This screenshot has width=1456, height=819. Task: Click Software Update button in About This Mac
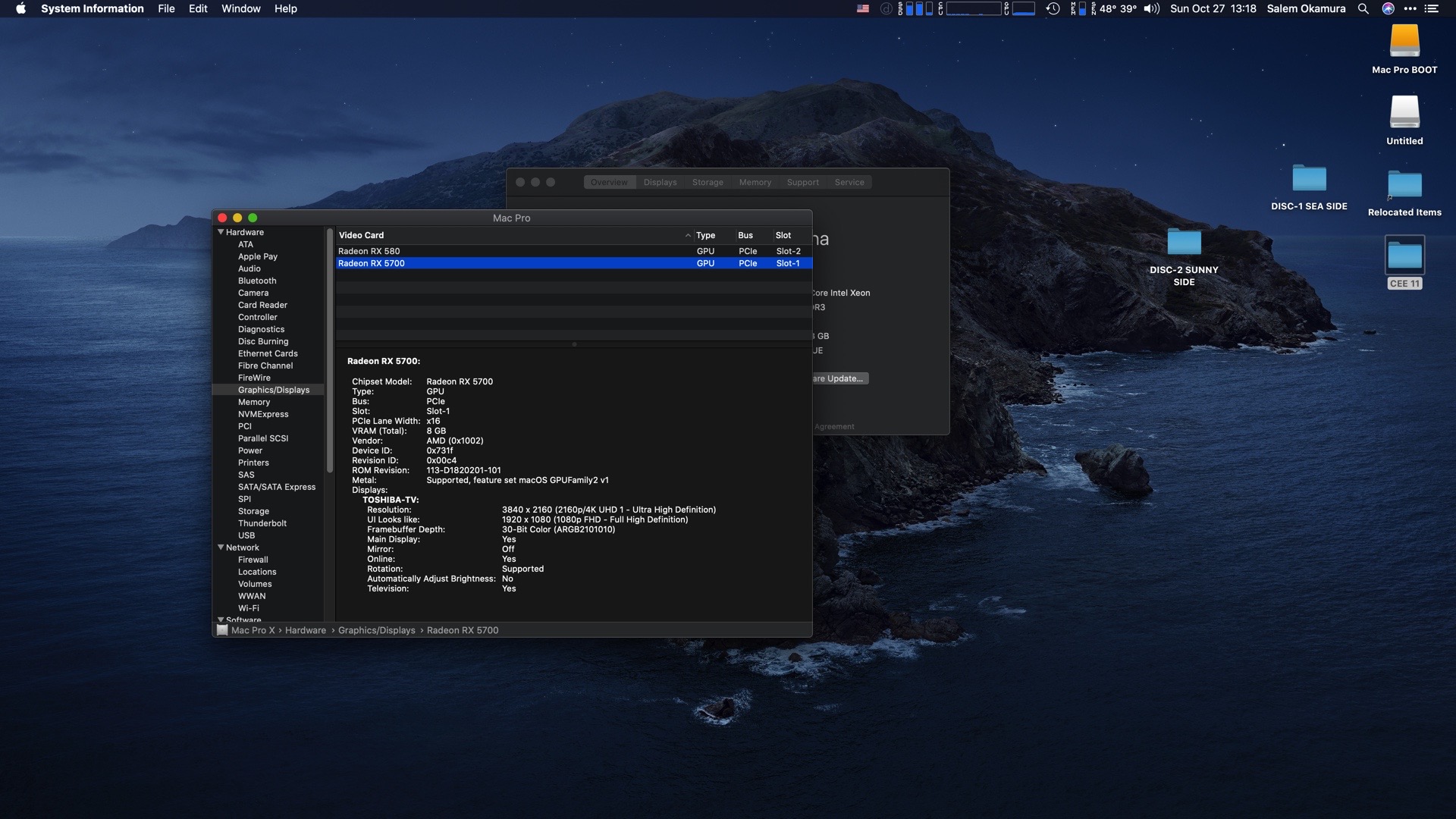click(x=840, y=378)
